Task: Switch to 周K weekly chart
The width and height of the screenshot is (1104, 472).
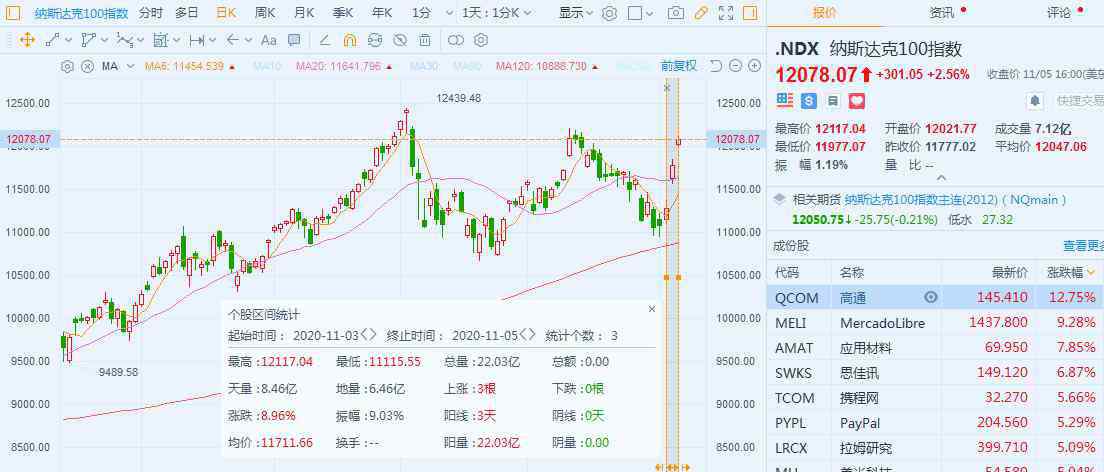Action: 265,13
